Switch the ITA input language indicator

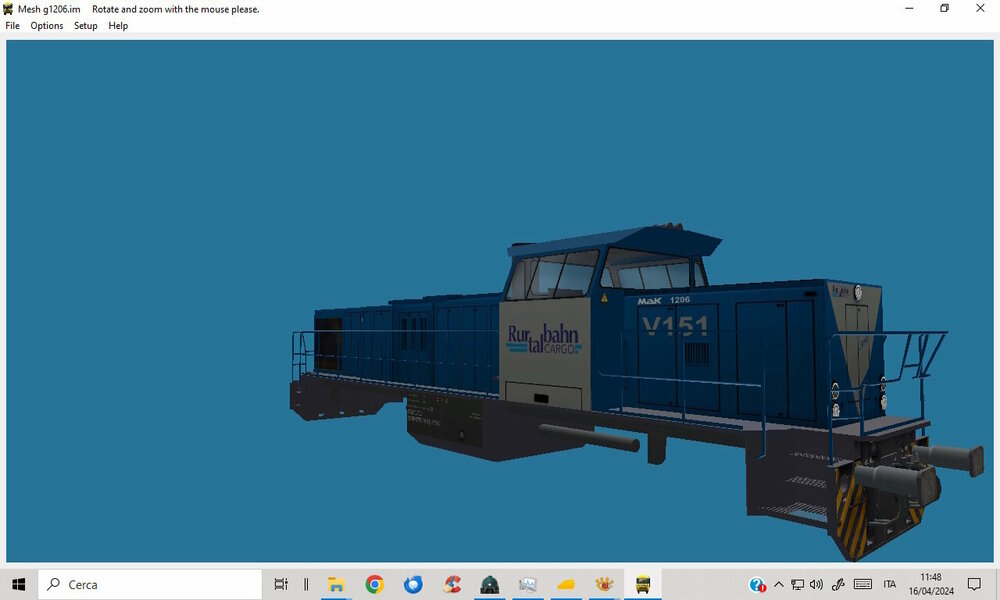coord(890,584)
